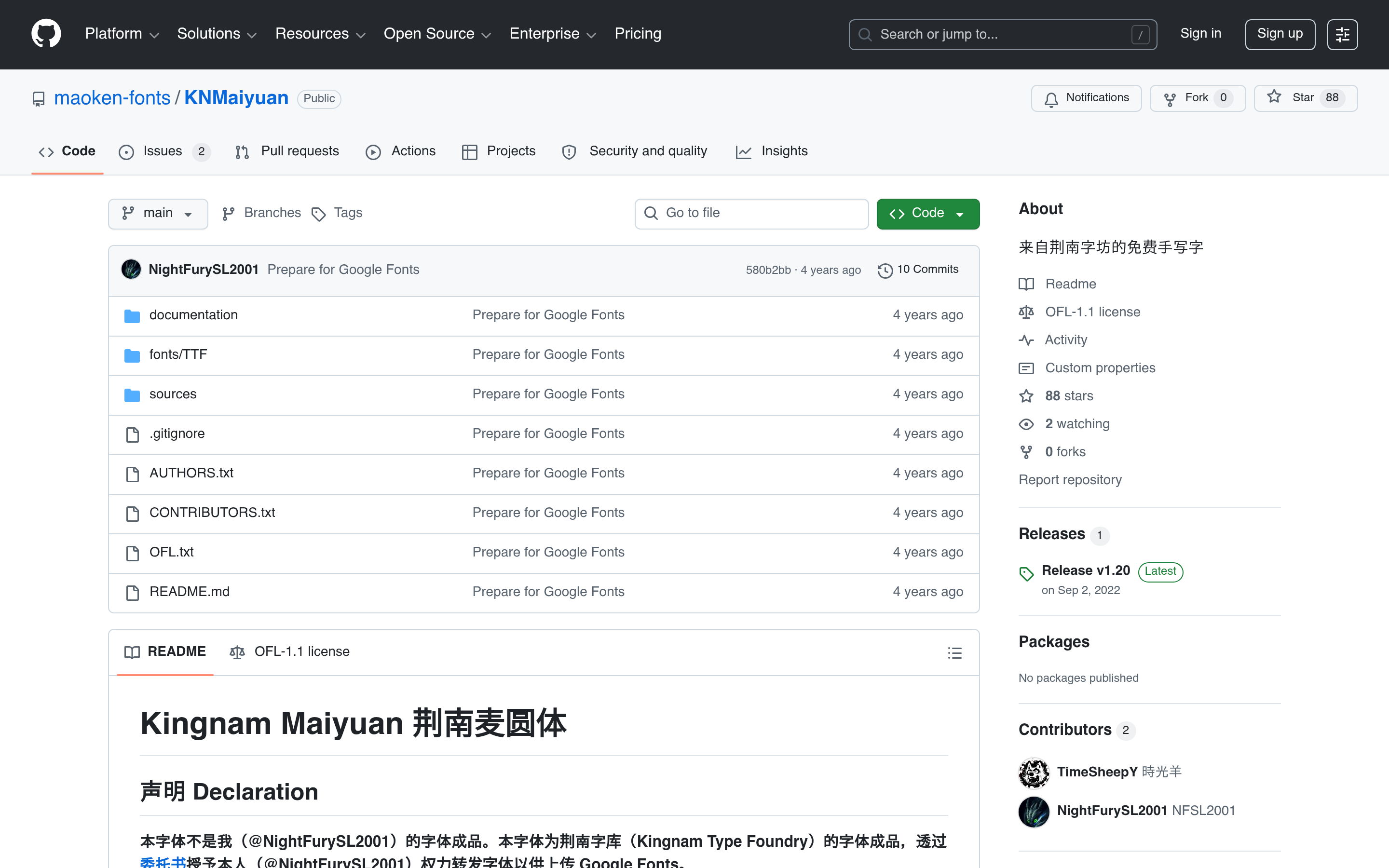The image size is (1389, 868).
Task: Open Security and quality tab
Action: pos(635,151)
